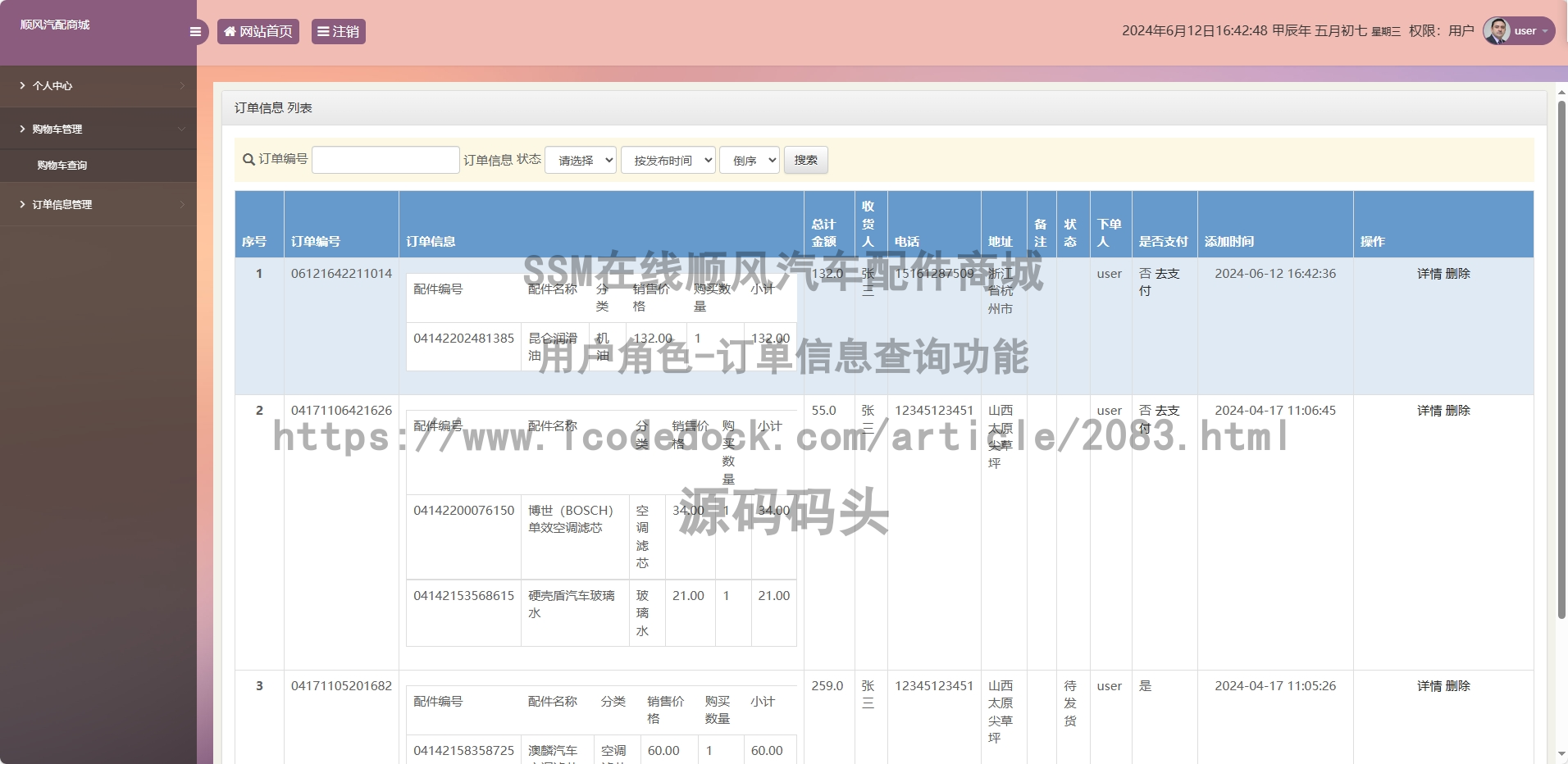
Task: Toggle the sidebar hamburger menu icon
Action: click(x=195, y=32)
